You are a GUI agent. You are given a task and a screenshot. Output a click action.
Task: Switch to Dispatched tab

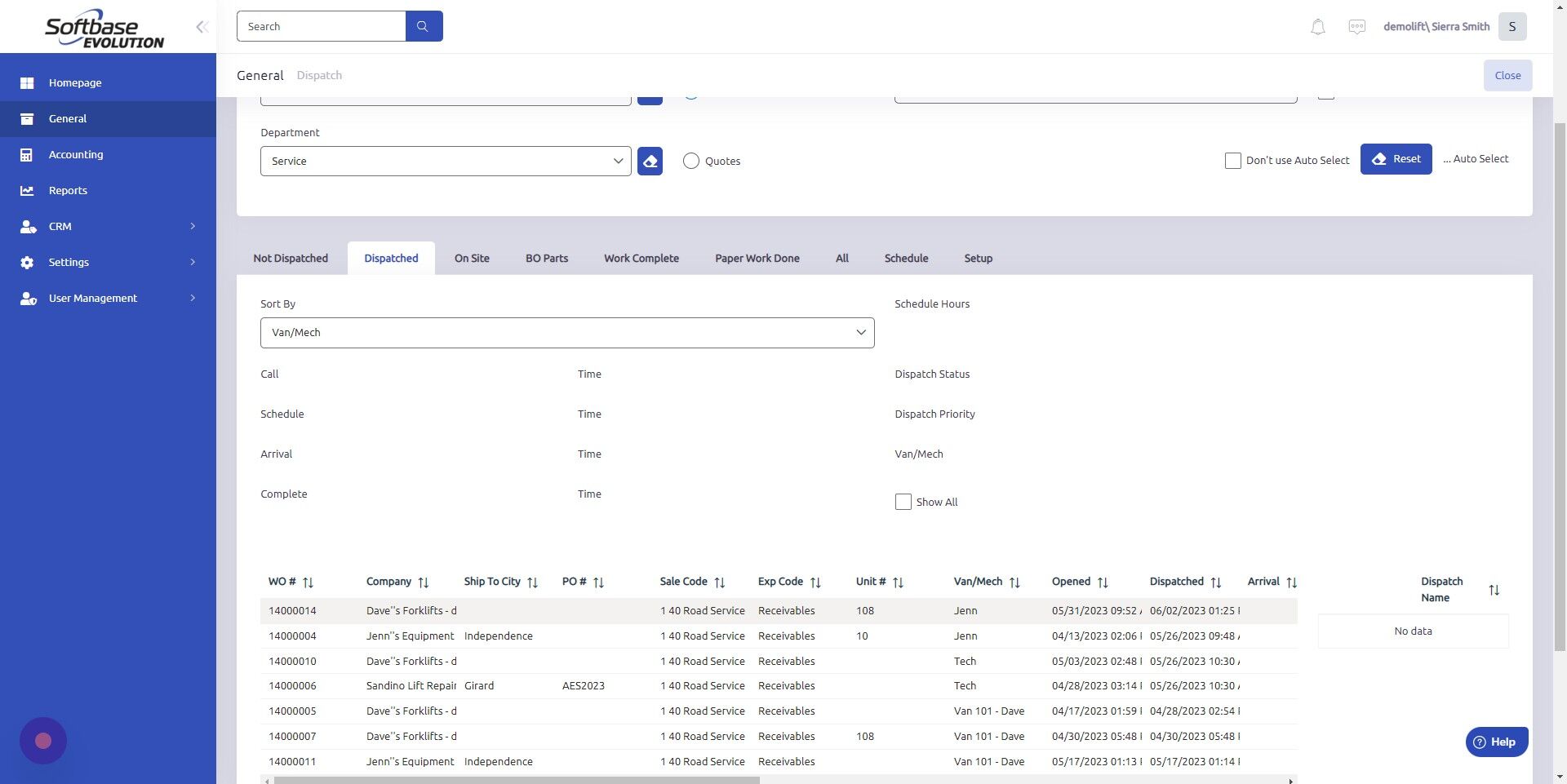click(x=391, y=258)
